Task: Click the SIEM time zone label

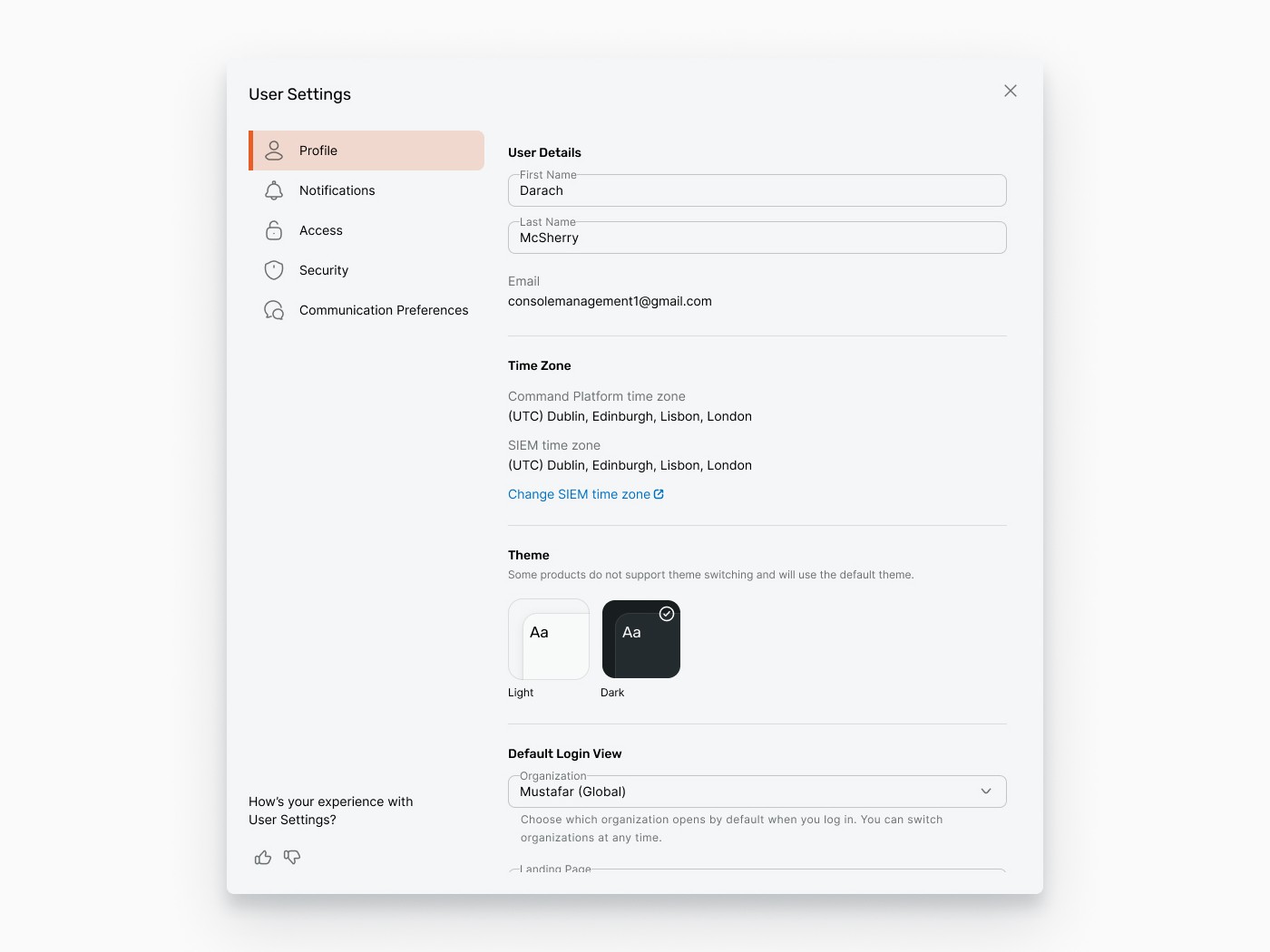Action: pos(554,445)
